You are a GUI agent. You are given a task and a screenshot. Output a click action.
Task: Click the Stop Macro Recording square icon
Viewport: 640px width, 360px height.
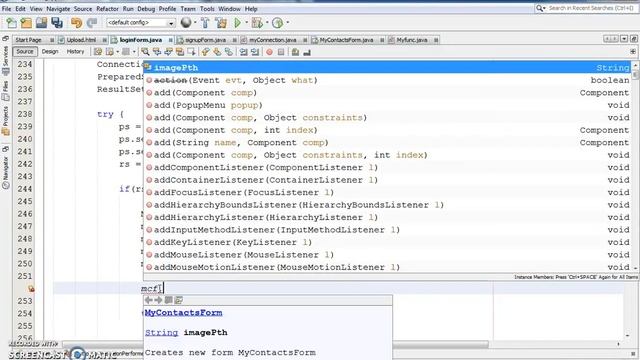tap(281, 52)
